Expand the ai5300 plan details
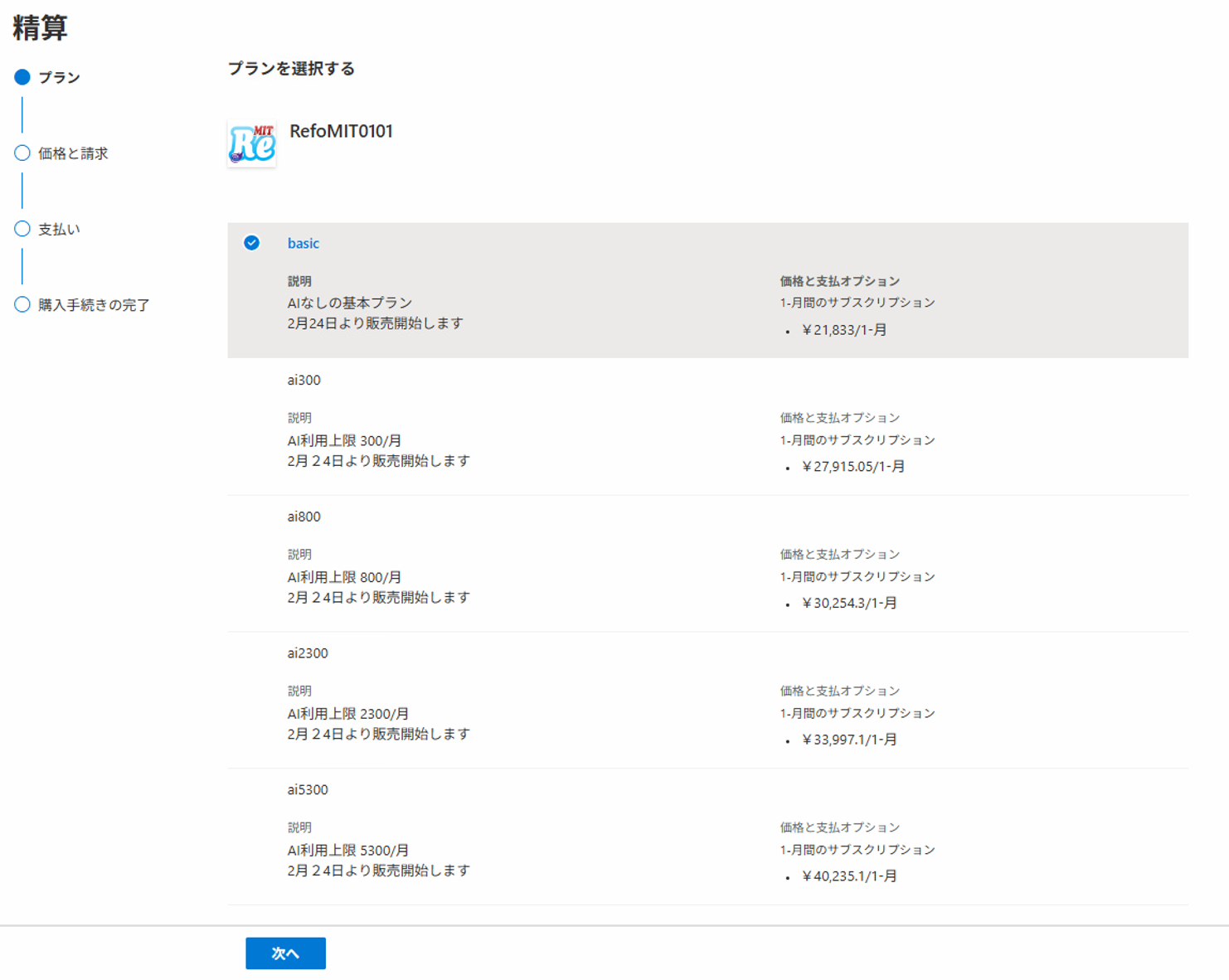 [306, 789]
